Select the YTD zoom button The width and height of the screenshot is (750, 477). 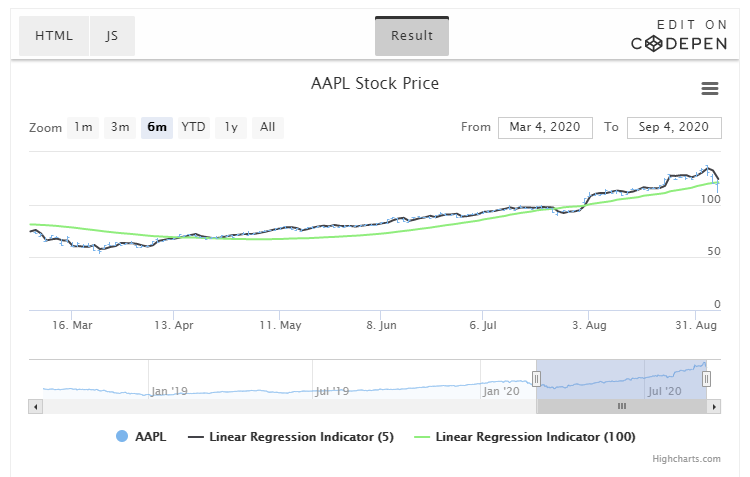(194, 127)
